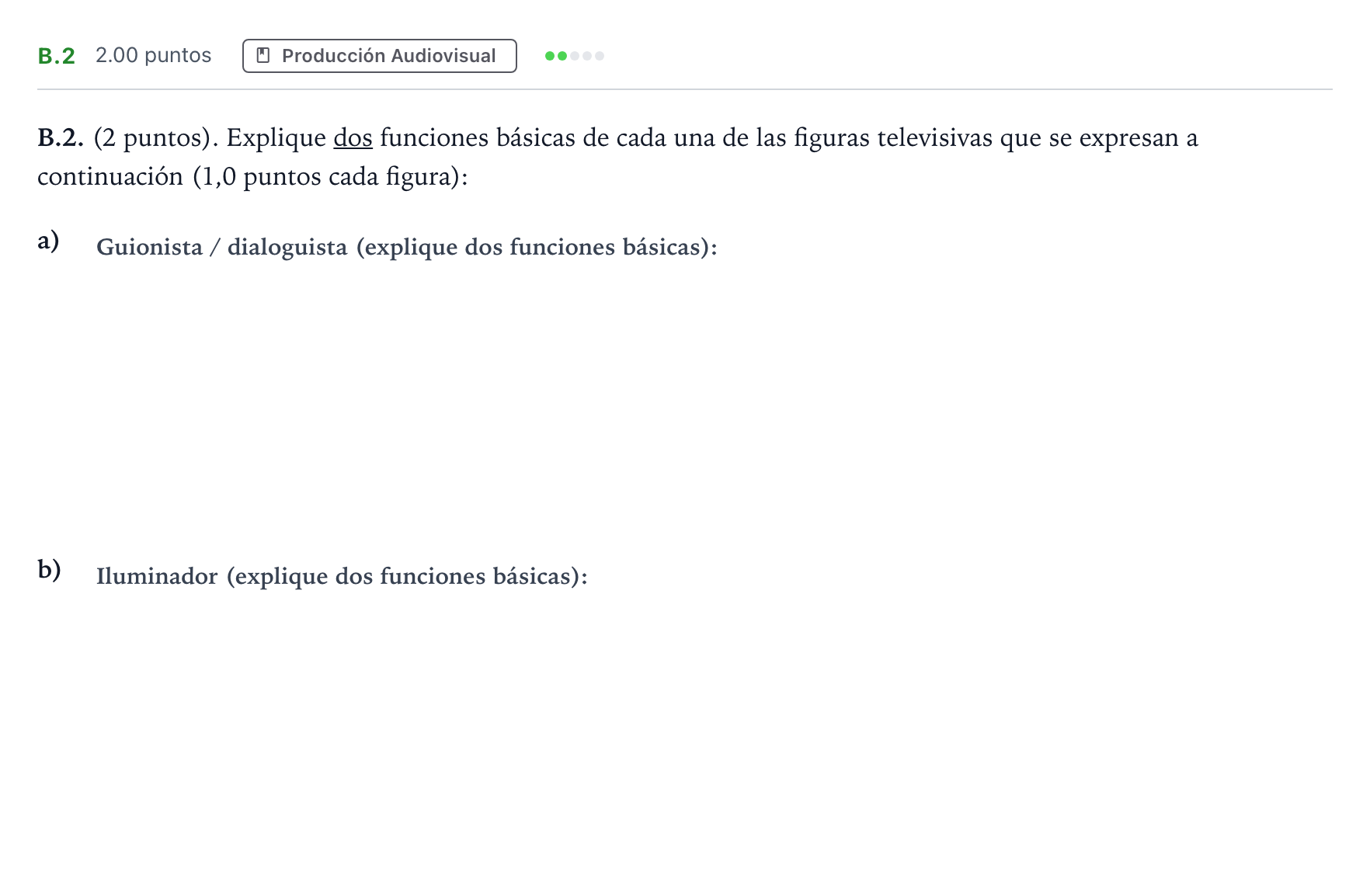The image size is (1370, 896).
Task: Click the 'b)' item marker
Action: (49, 570)
